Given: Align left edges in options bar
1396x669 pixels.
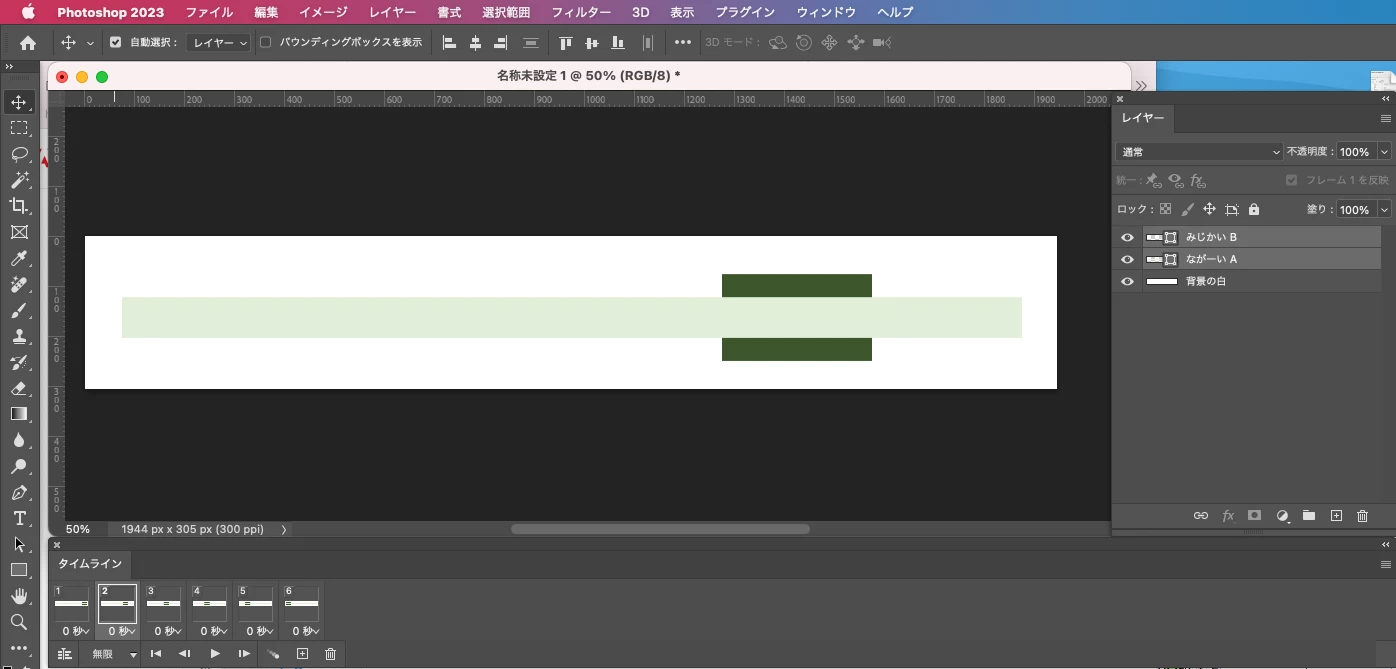Looking at the screenshot, I should coord(450,43).
